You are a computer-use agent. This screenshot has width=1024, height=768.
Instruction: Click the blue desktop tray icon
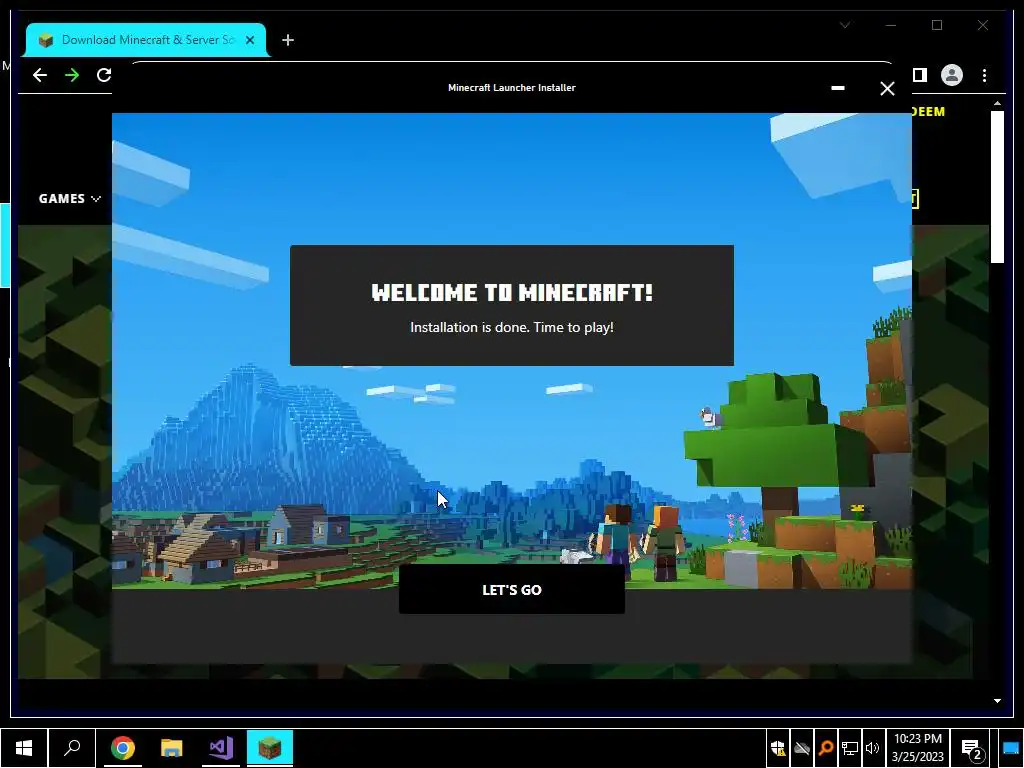[1010, 748]
